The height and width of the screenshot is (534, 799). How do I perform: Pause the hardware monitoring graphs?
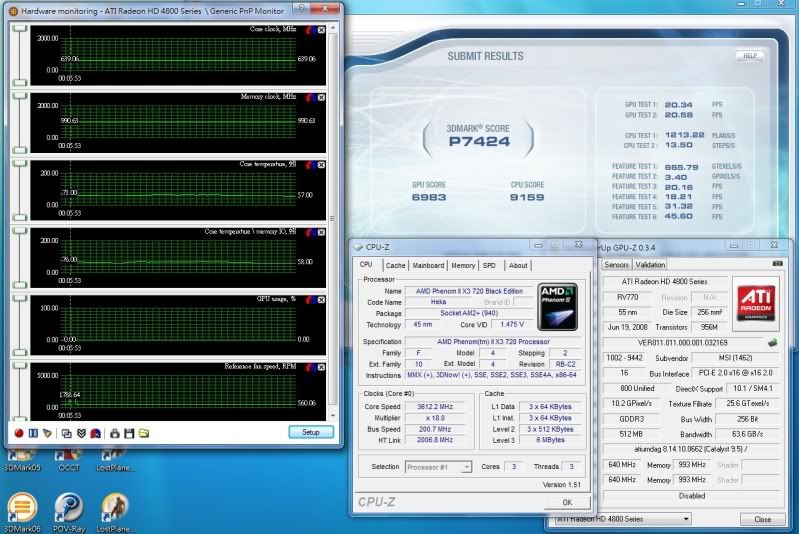coord(33,433)
